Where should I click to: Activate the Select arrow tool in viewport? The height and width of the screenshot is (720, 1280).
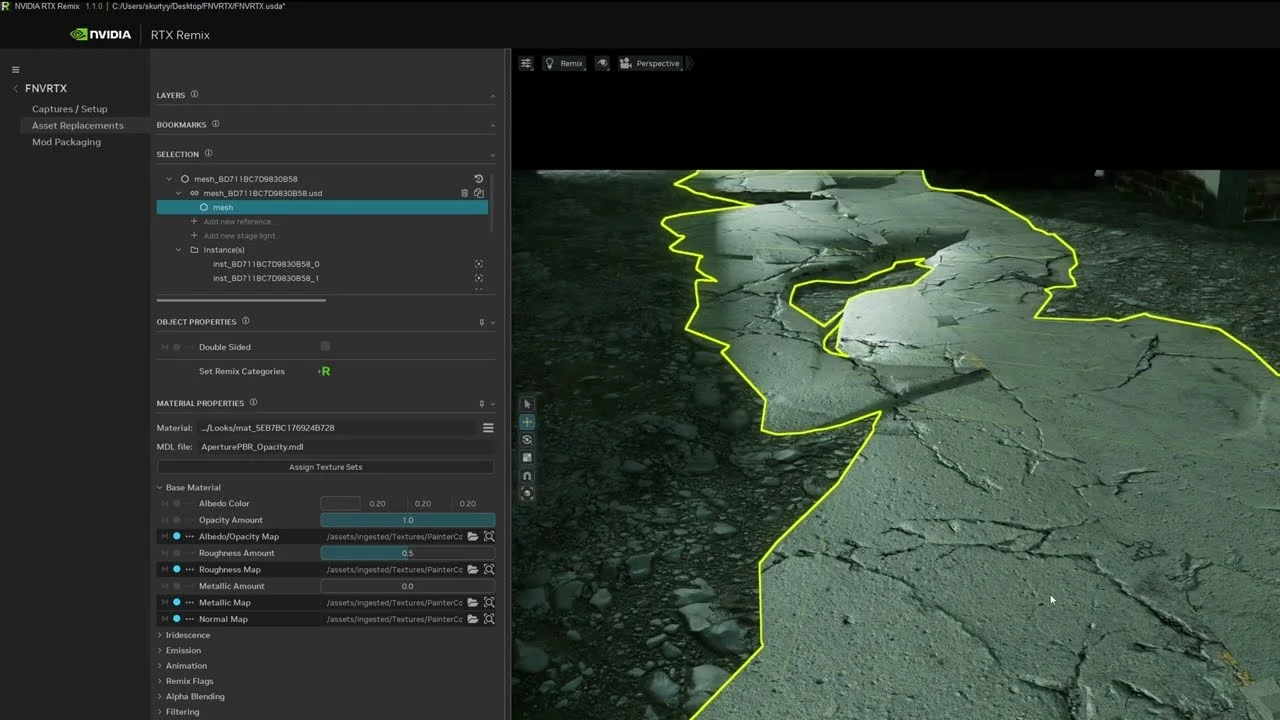527,404
